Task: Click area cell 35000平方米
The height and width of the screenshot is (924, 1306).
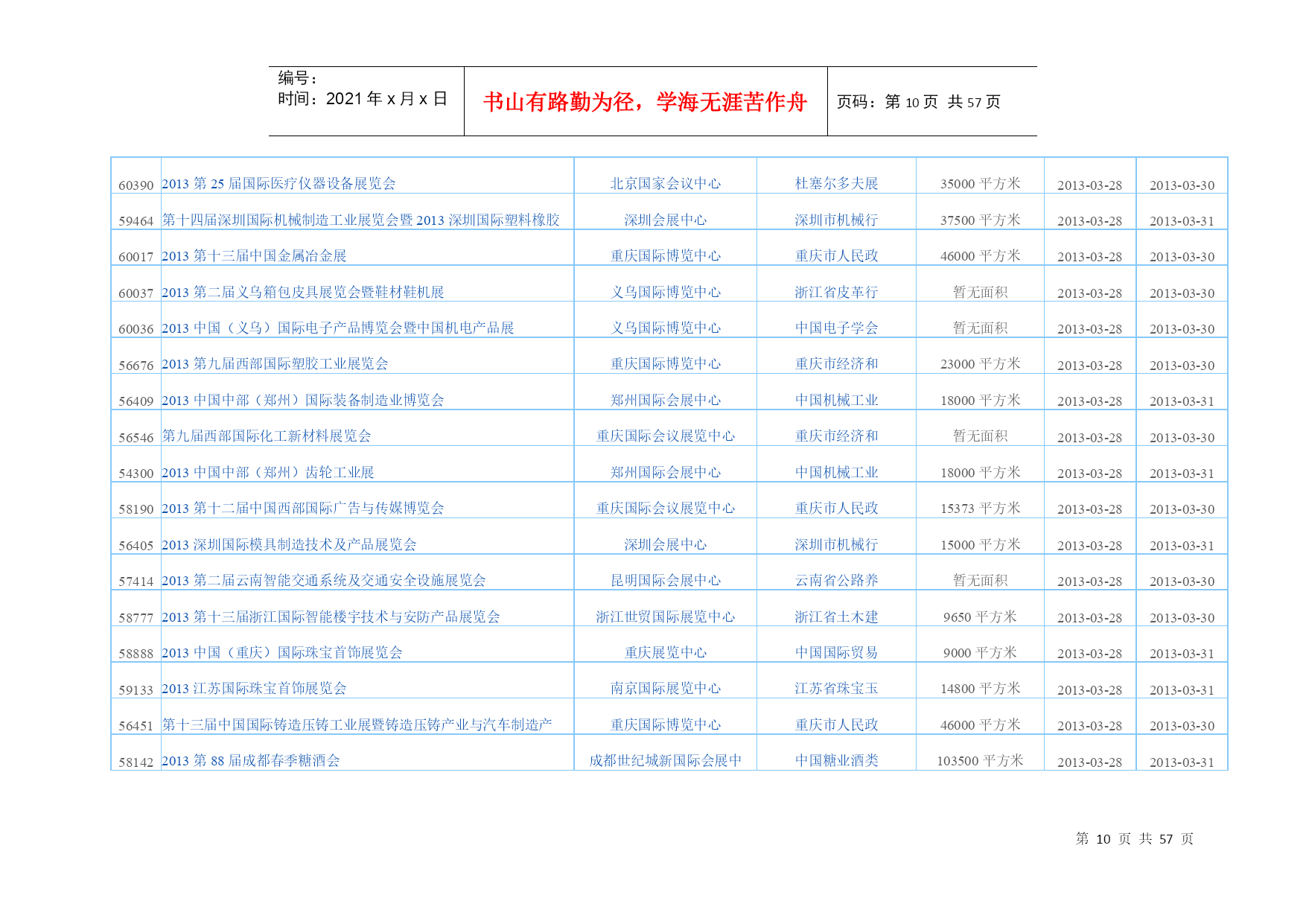Action: coord(981,184)
